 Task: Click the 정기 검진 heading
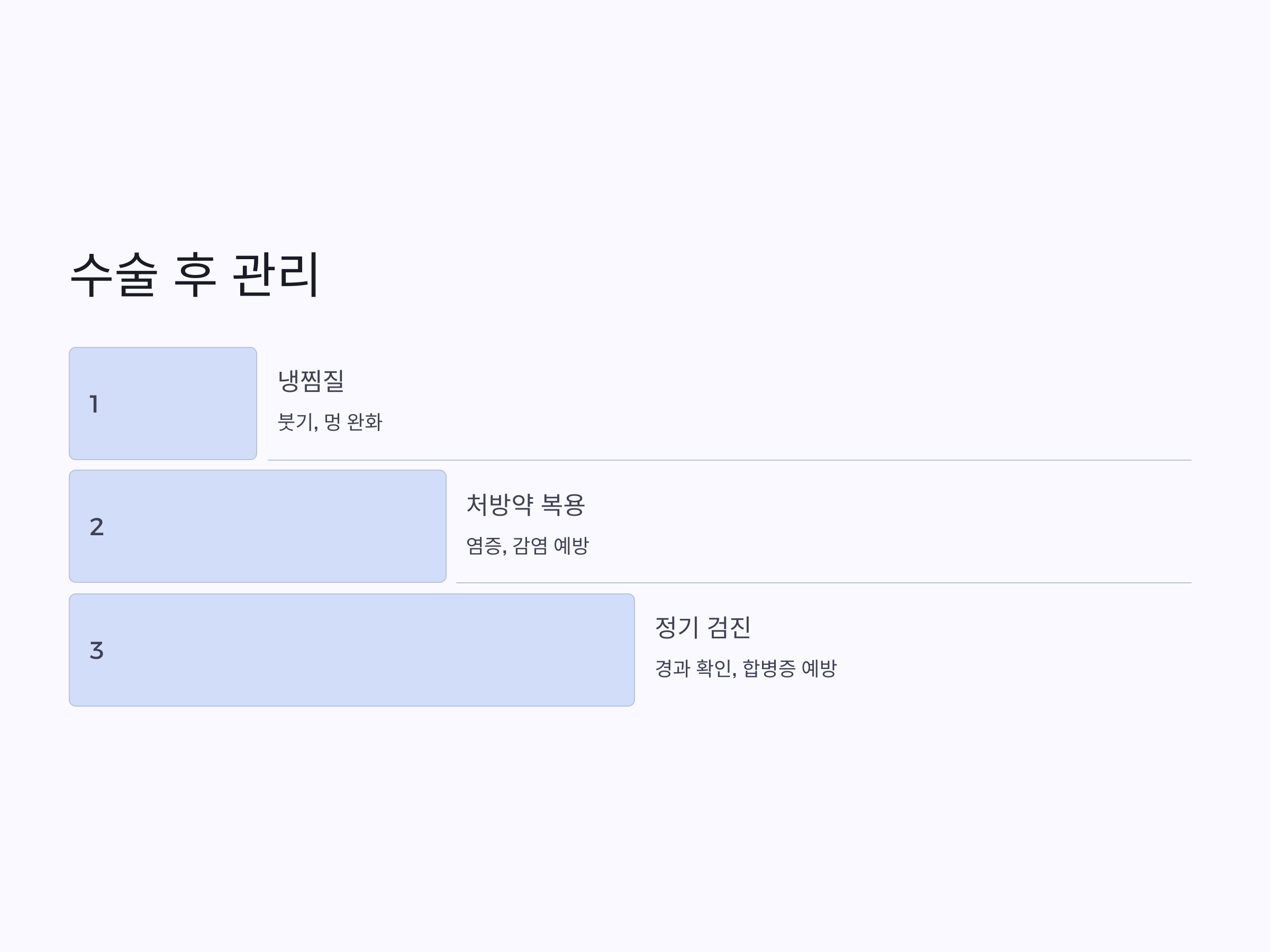703,627
